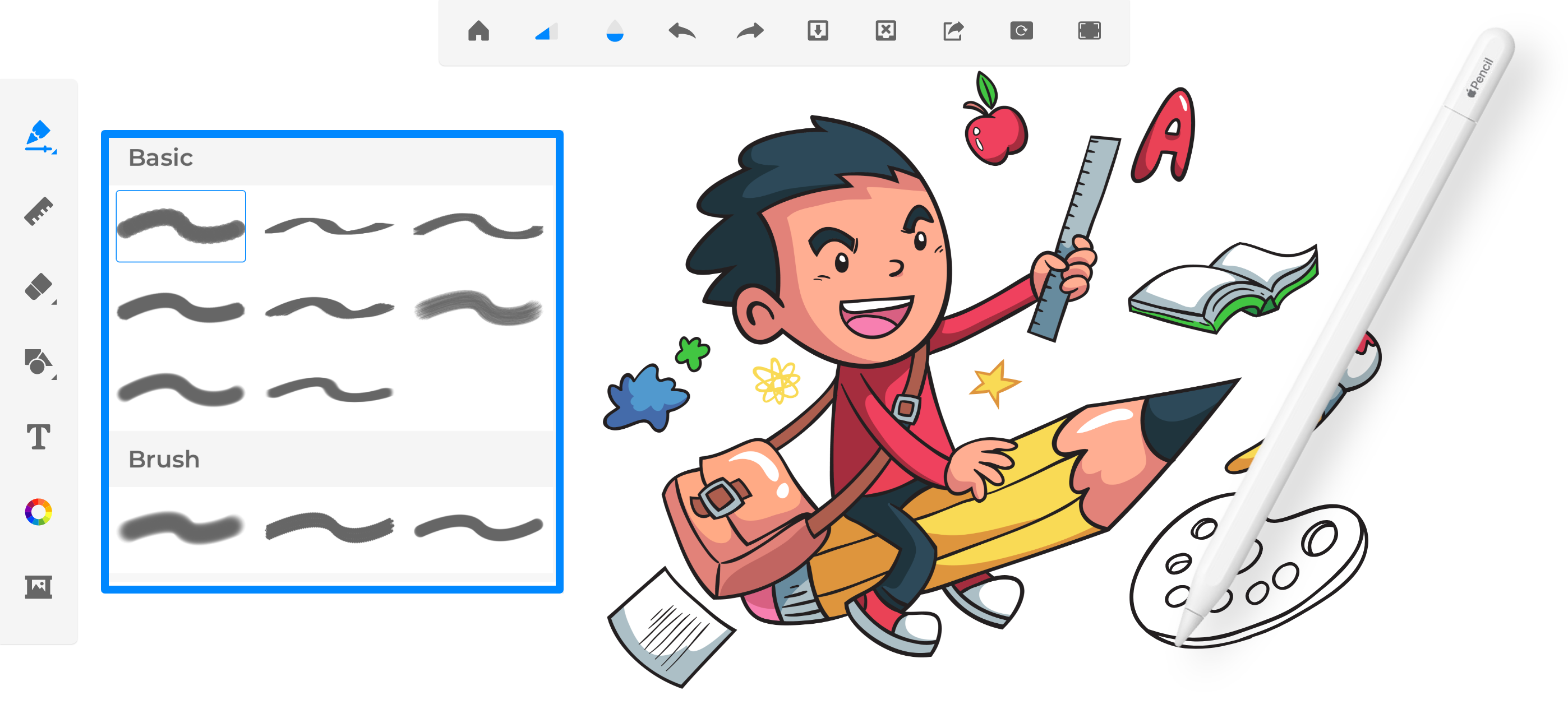Image resolution: width=1568 pixels, height=723 pixels.
Task: Toggle fullscreen mode icon
Action: 1089,31
